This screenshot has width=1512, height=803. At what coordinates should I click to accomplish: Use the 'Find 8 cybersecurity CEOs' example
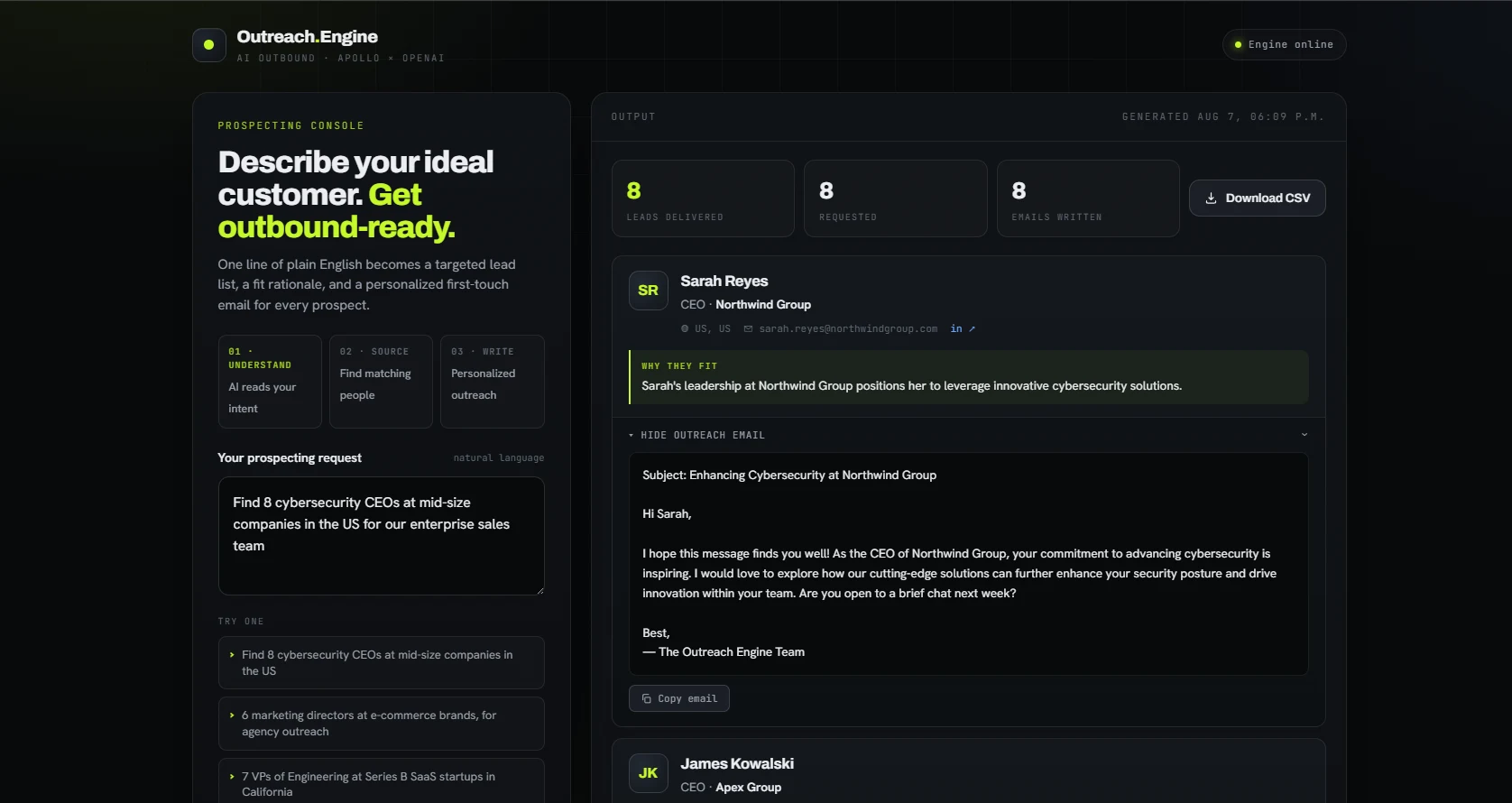coord(382,663)
